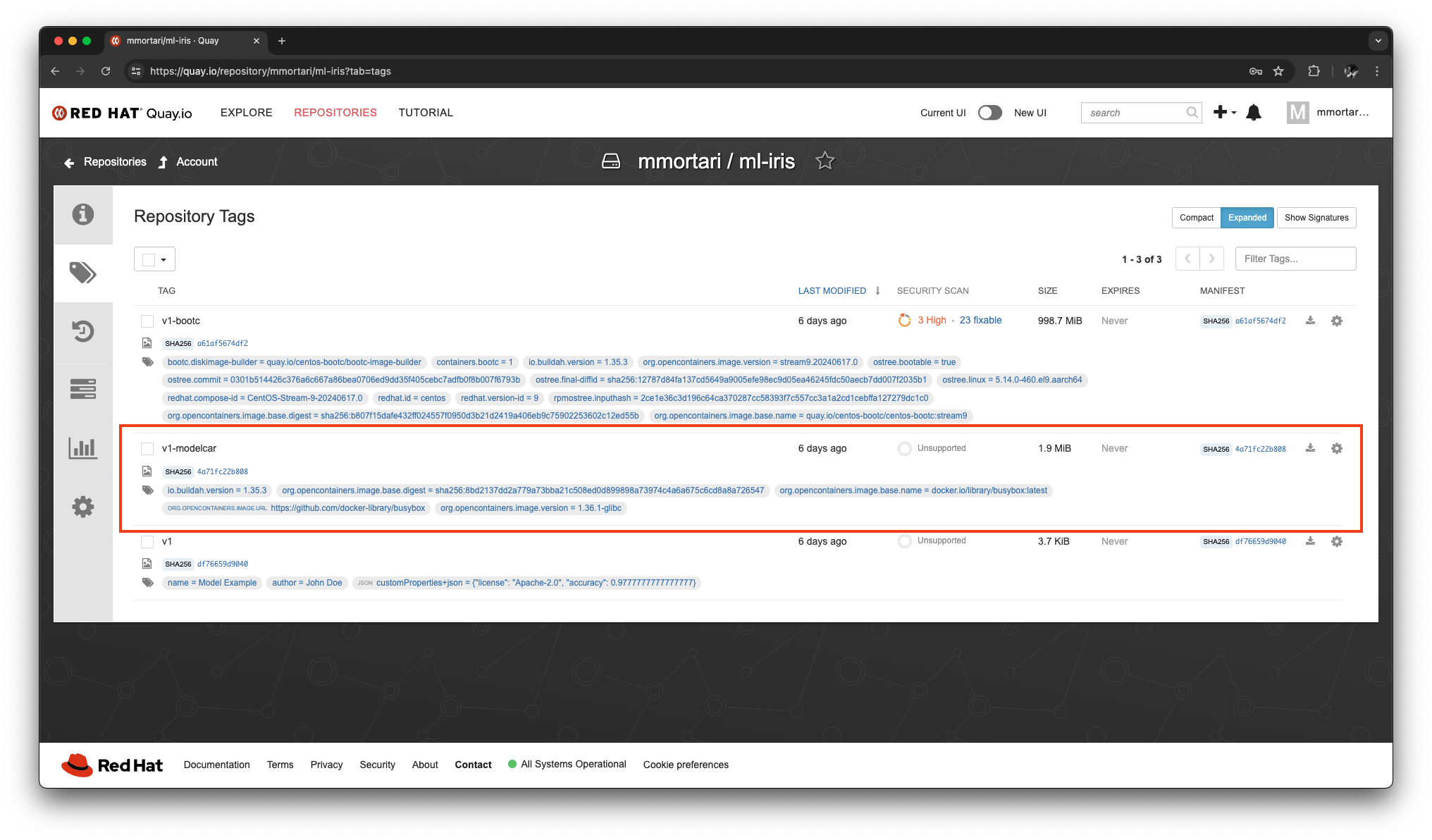Switch to the EXPLORE menu item

coord(246,113)
